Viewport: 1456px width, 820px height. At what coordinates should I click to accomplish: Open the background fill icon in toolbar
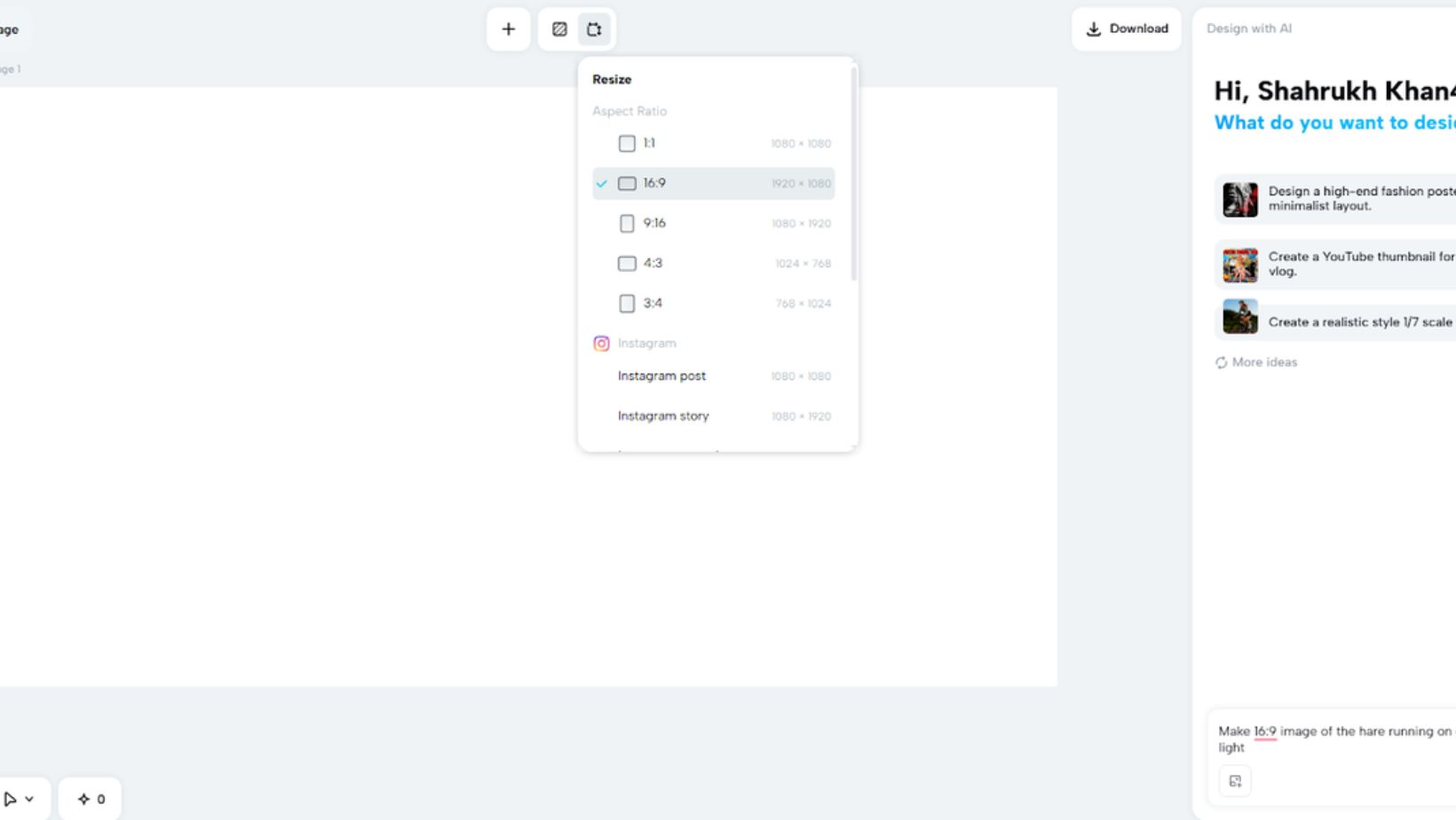pyautogui.click(x=559, y=29)
